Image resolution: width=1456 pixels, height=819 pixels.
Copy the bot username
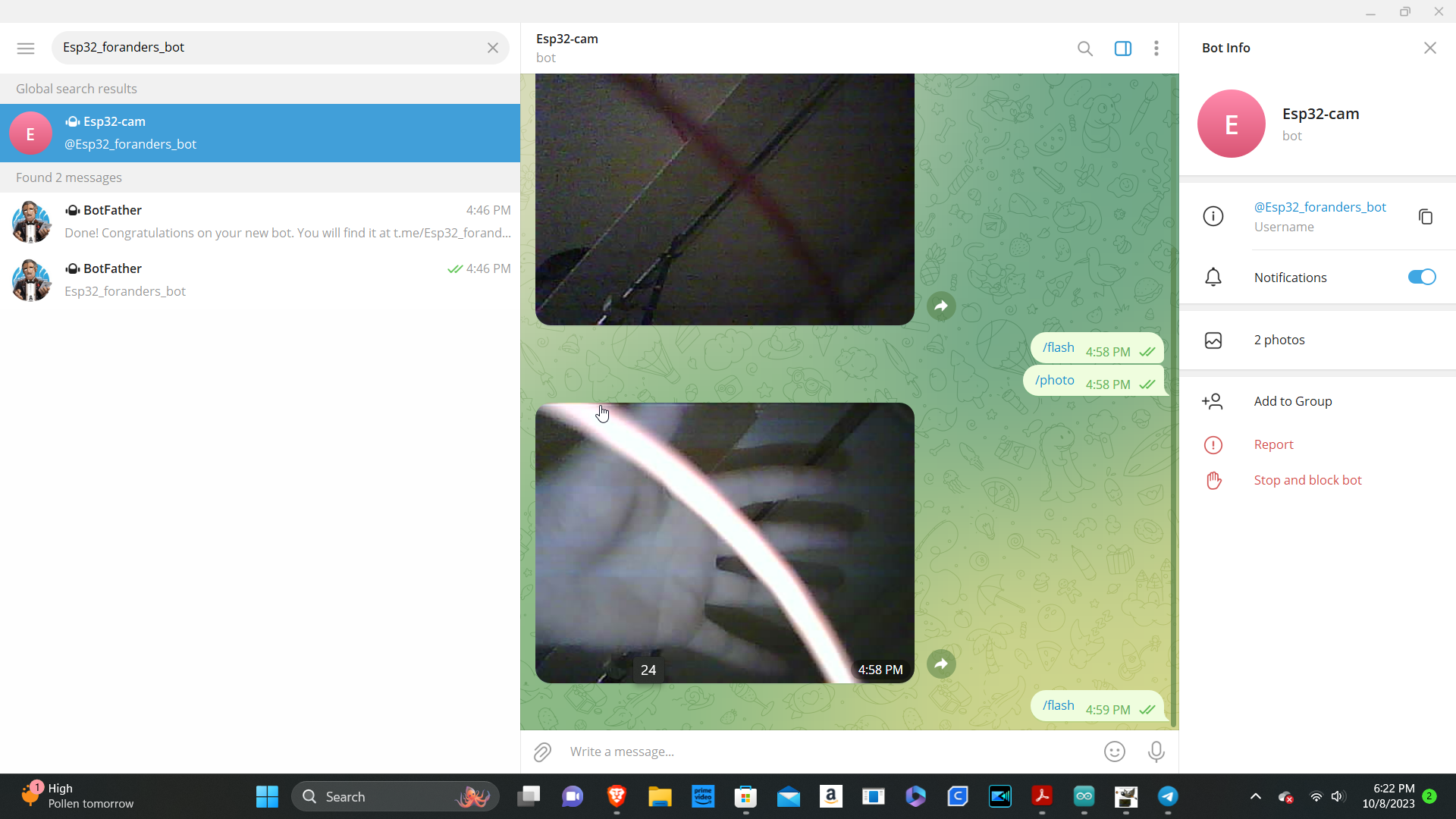coord(1425,217)
